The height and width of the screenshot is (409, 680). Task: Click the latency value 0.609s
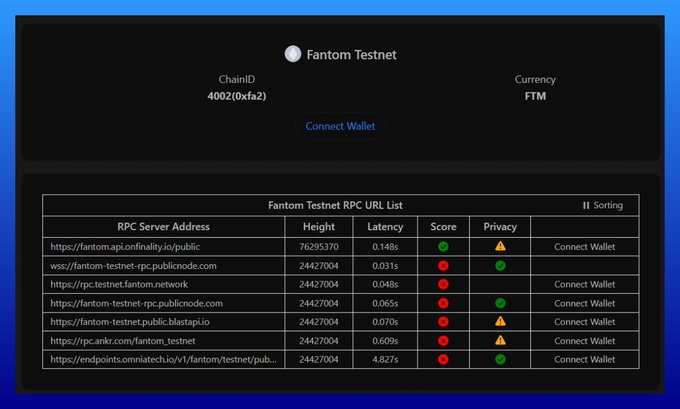[x=385, y=341]
